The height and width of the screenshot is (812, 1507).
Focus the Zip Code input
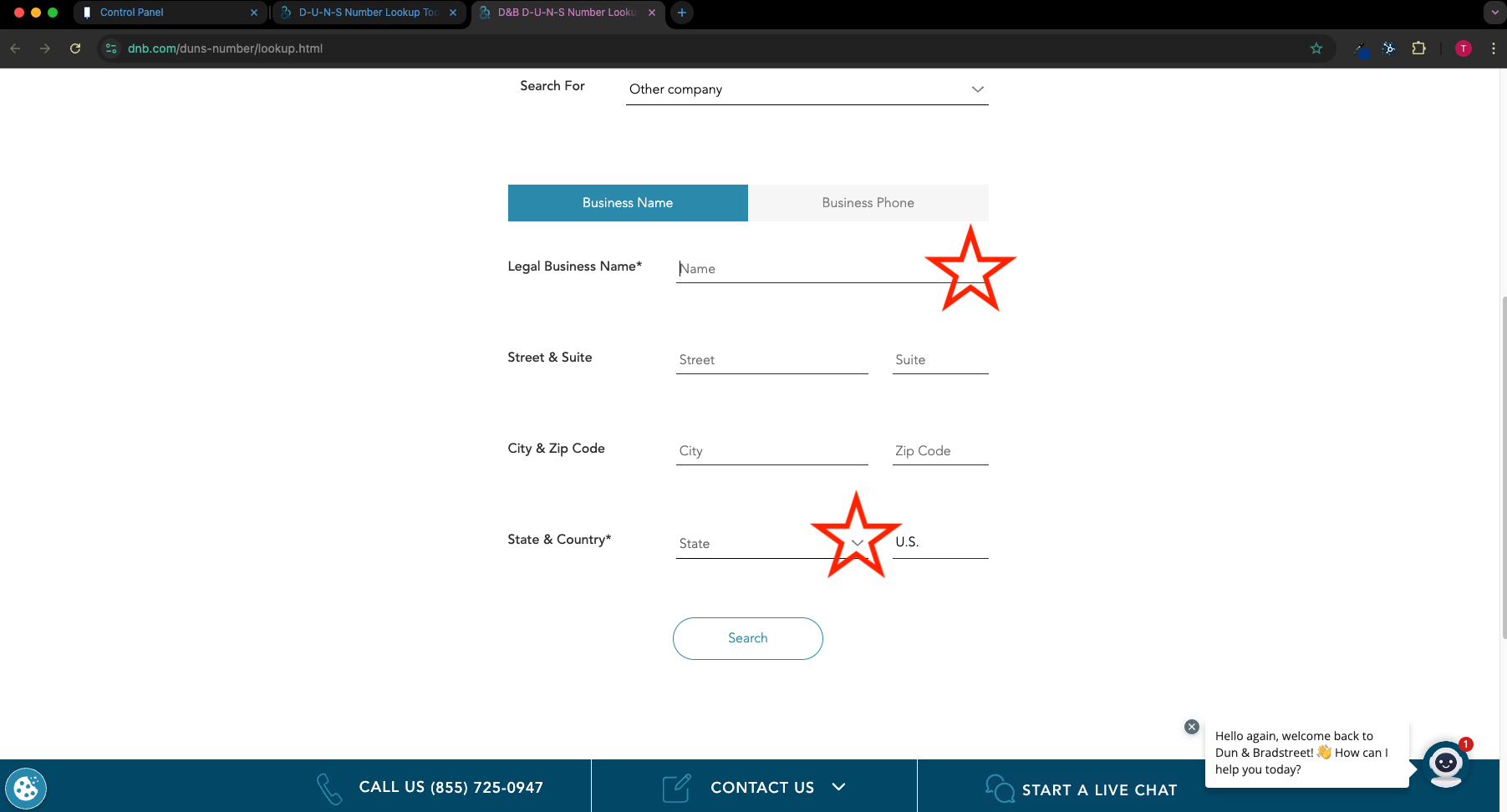tap(939, 451)
